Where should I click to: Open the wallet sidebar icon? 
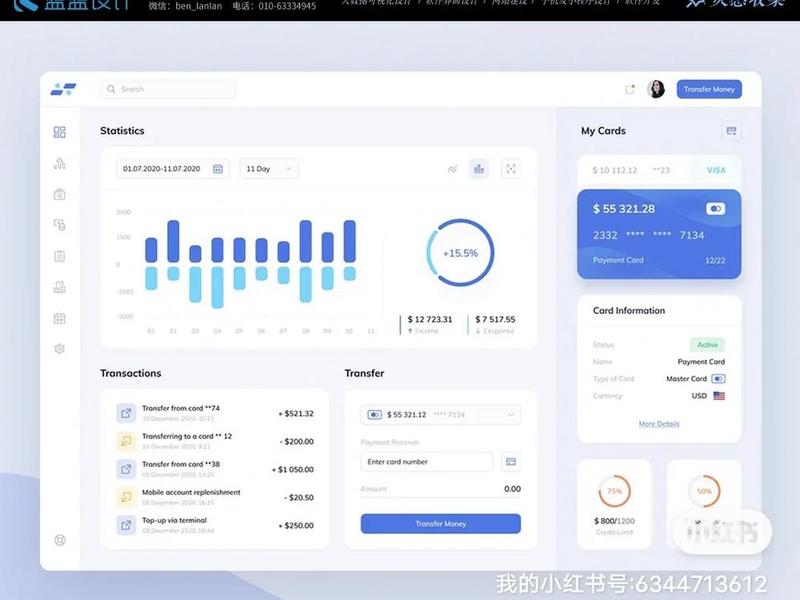[x=60, y=194]
